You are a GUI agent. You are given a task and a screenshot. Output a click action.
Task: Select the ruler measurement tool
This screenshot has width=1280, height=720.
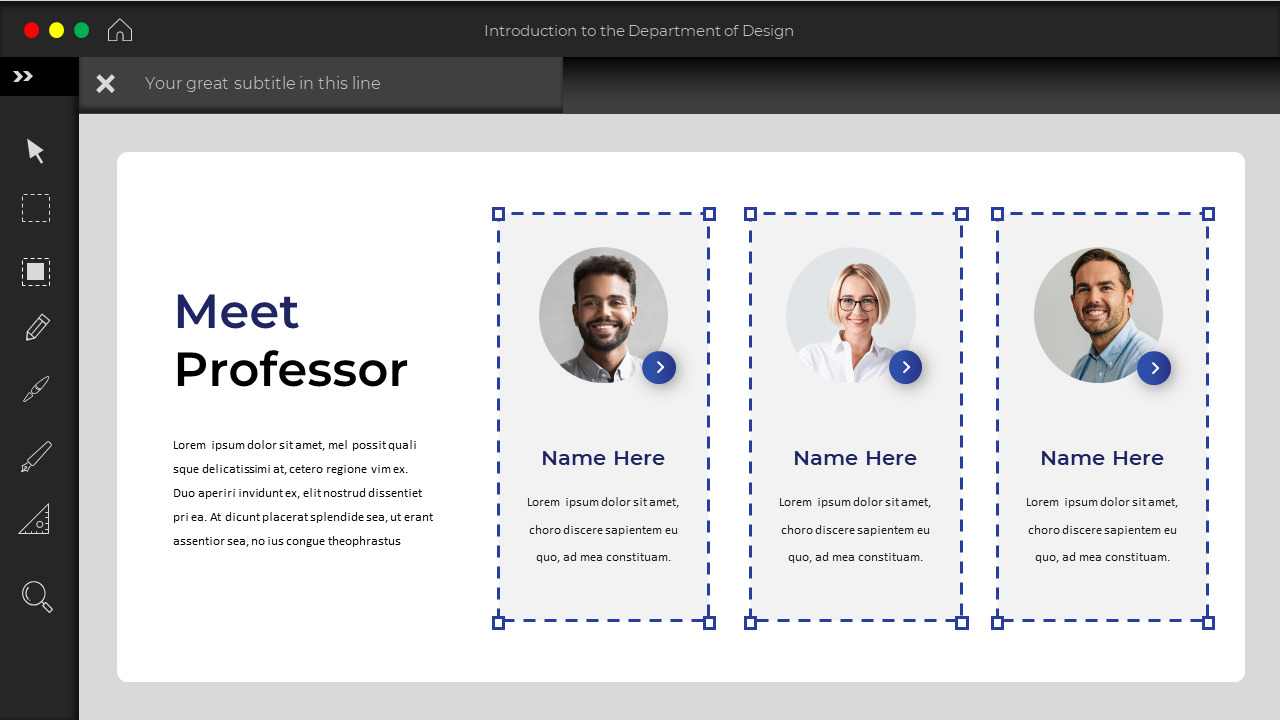click(x=35, y=519)
